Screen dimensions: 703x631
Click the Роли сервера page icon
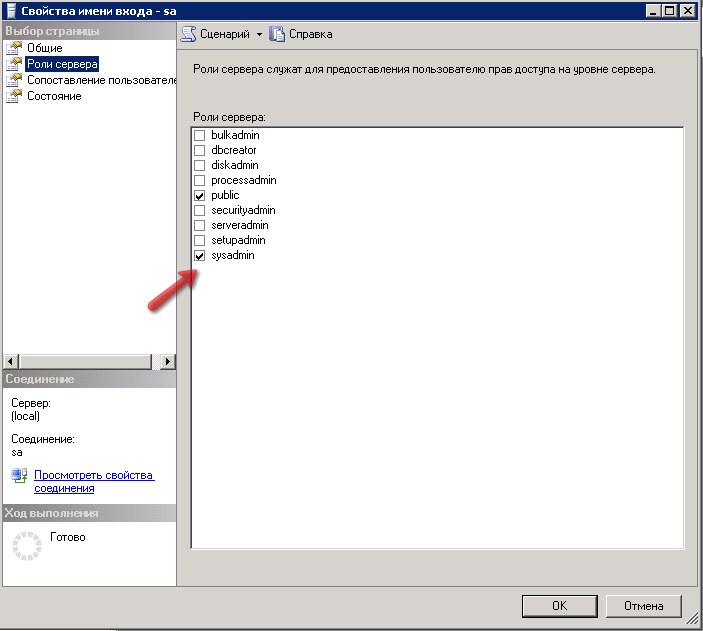pos(14,64)
